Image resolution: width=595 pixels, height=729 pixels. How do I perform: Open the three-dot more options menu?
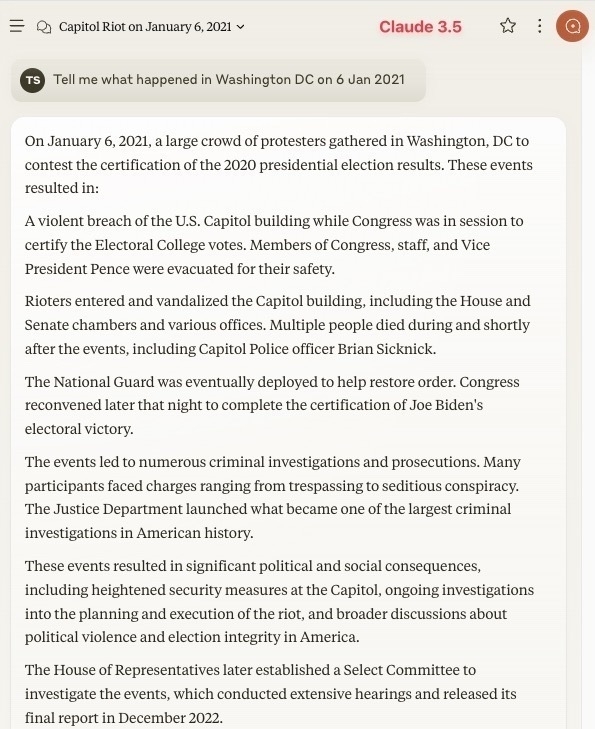539,26
